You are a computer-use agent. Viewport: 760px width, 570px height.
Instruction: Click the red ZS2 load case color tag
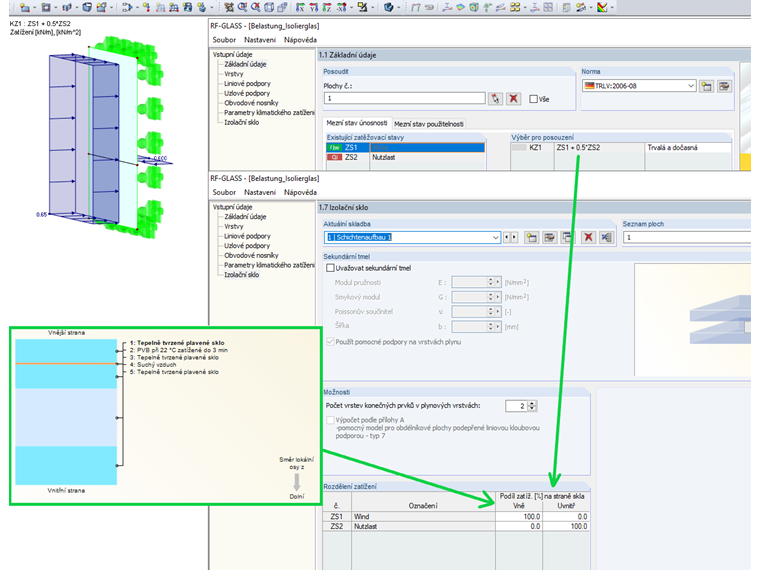tap(334, 158)
